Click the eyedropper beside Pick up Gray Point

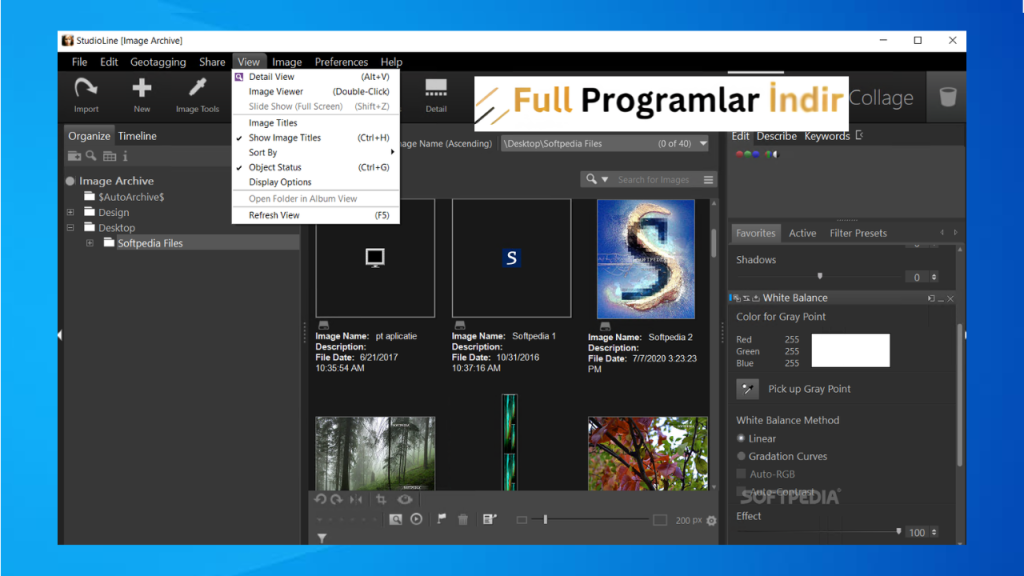click(748, 389)
